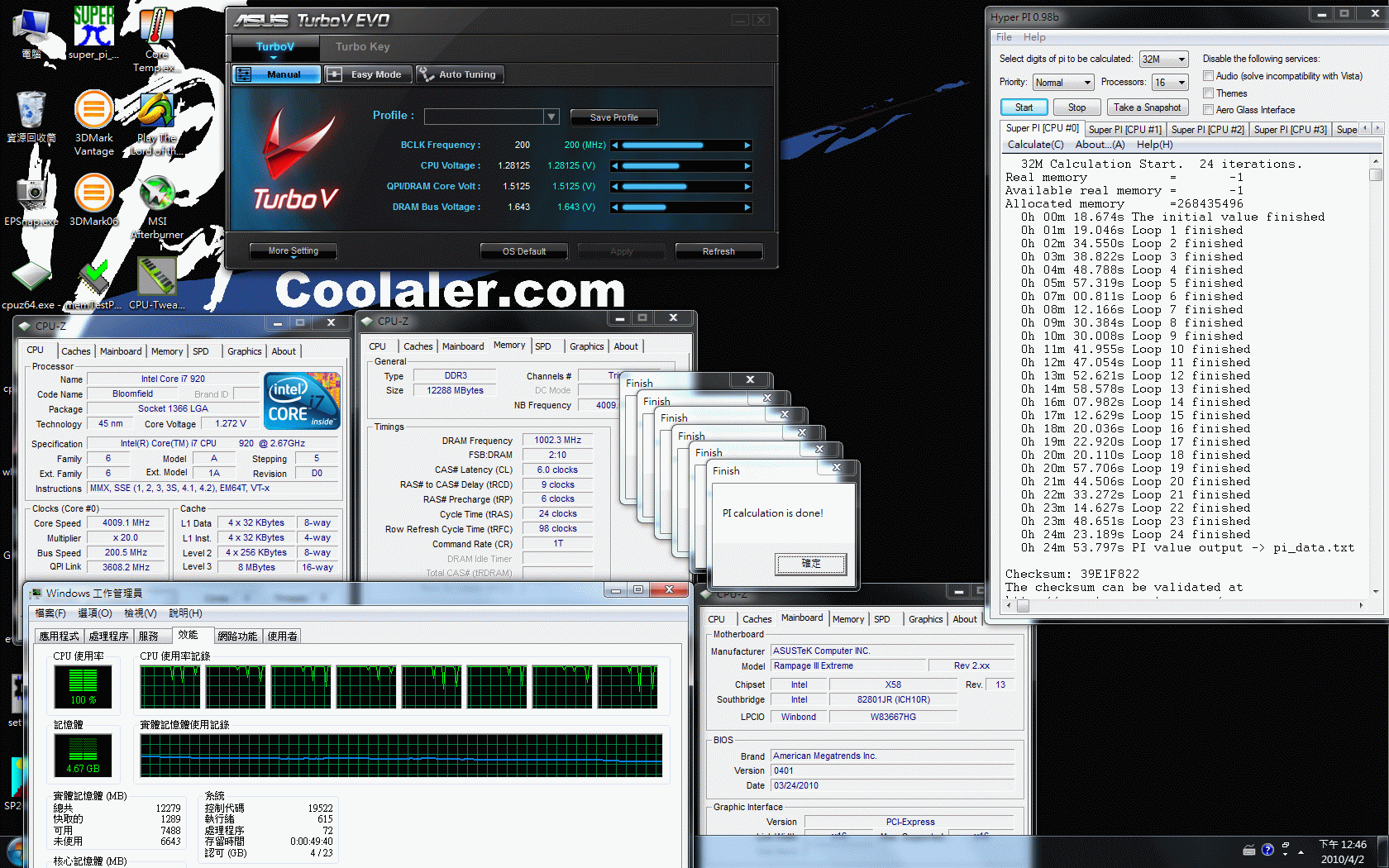Switch to the Turbo Key tab
Viewport: 1389px width, 868px height.
tap(362, 47)
